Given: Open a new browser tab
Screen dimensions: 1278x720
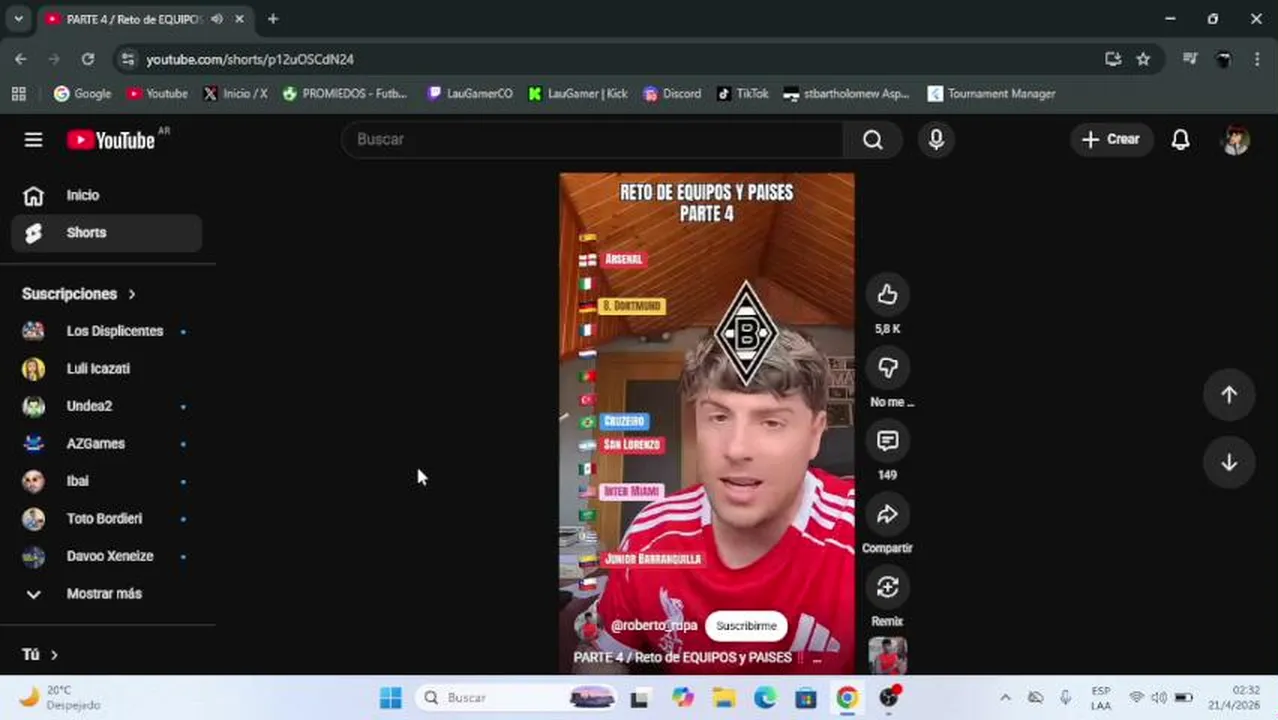Looking at the screenshot, I should (273, 18).
